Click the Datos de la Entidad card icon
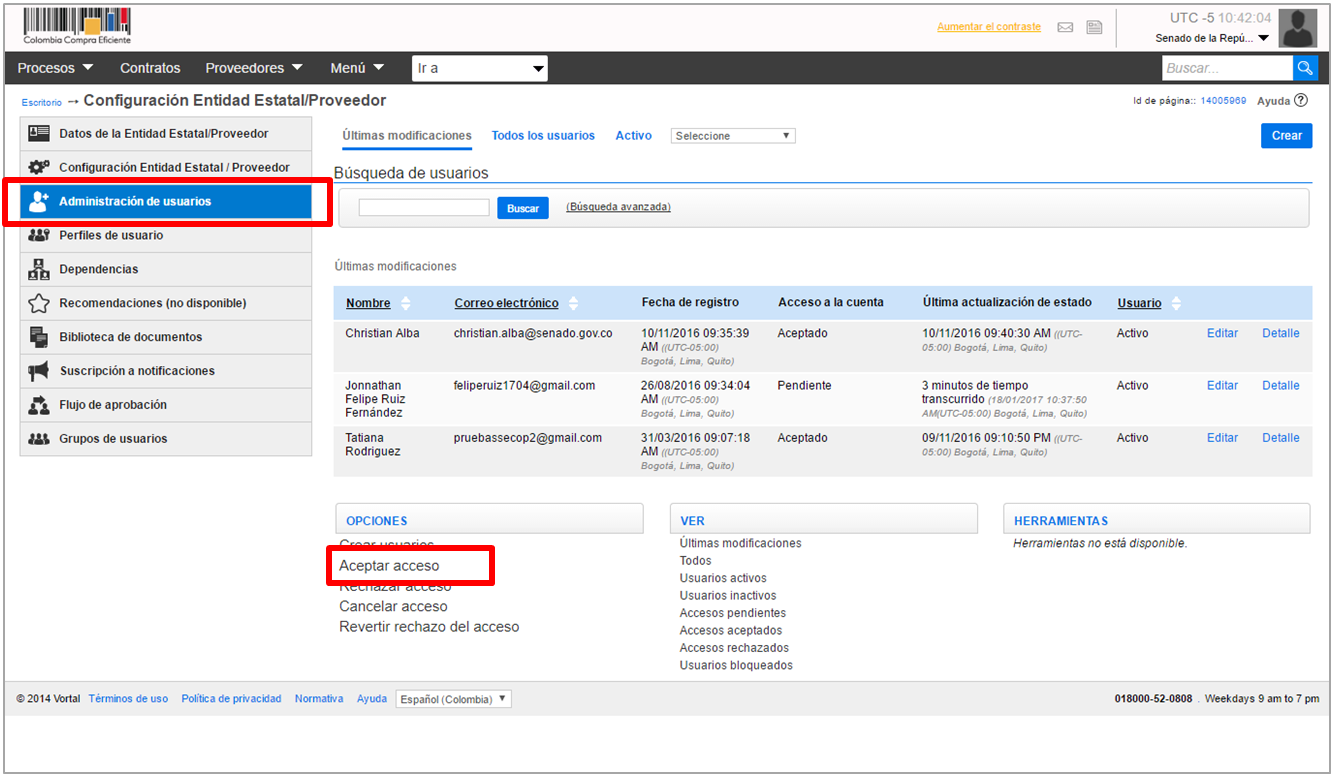The height and width of the screenshot is (776, 1333). (39, 133)
